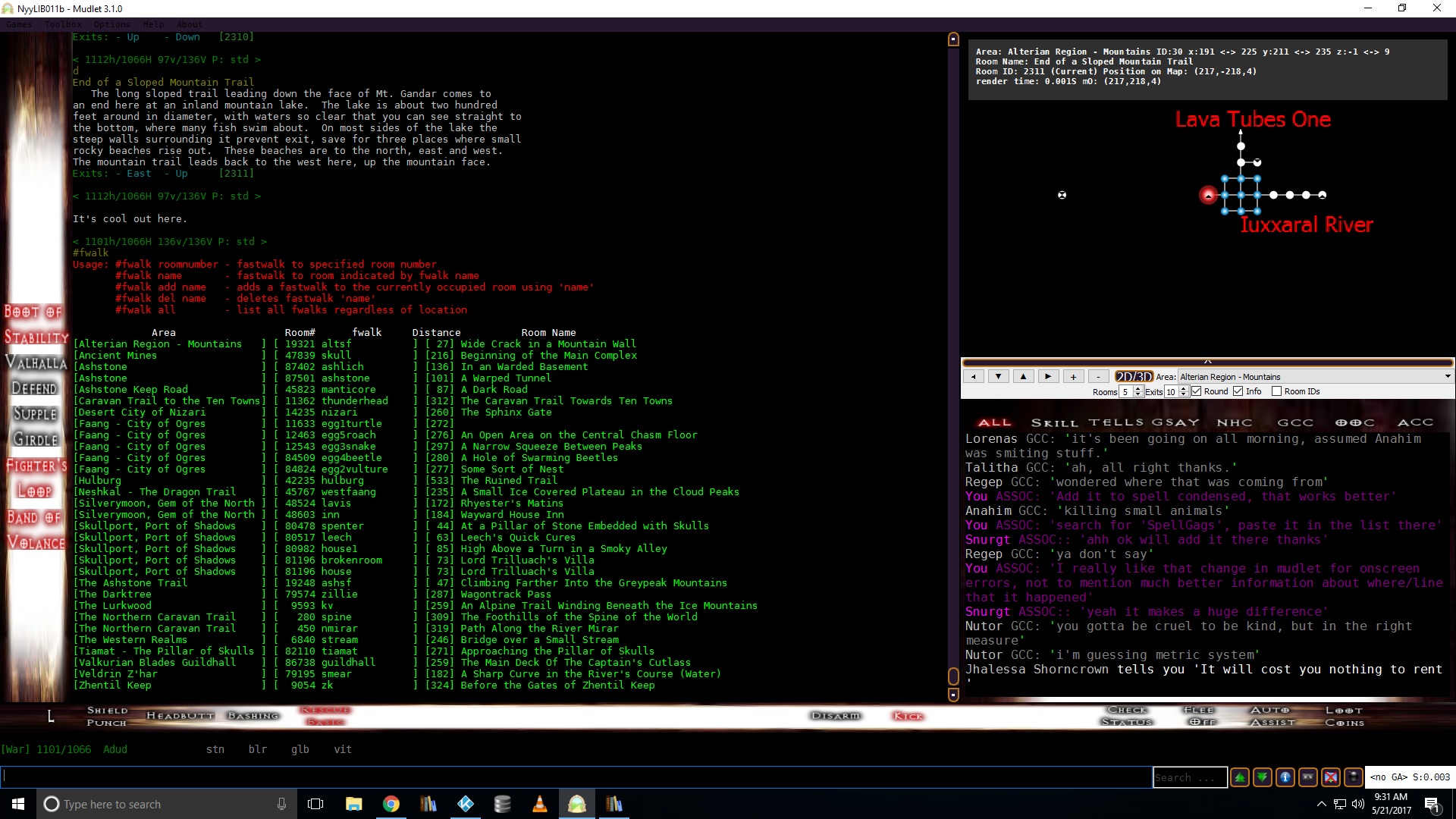Screen dimensions: 1456x819
Task: Click the blue info timestamp icon
Action: point(1285,777)
